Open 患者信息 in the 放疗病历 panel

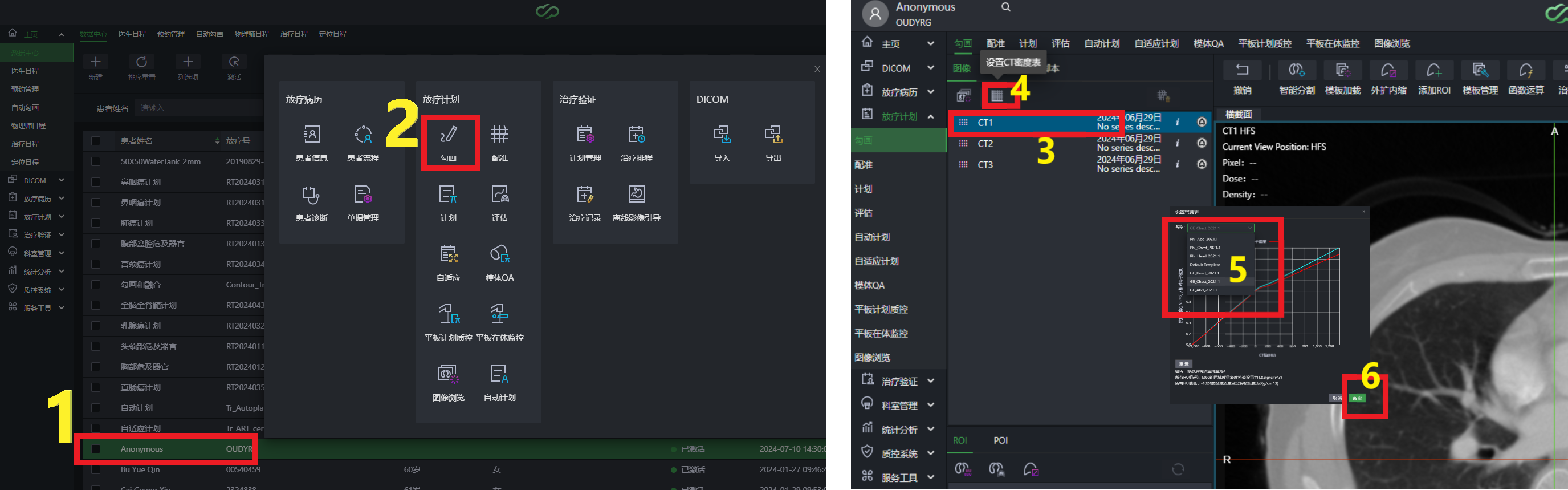[x=312, y=143]
